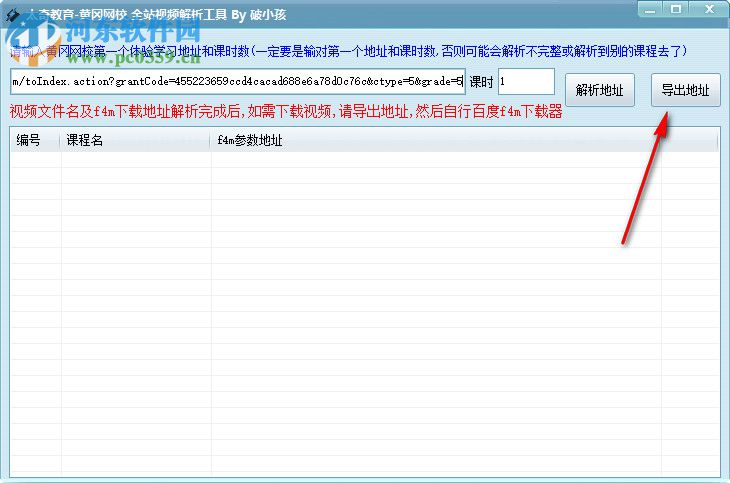Click the f4m参数地址 column header

464,140
